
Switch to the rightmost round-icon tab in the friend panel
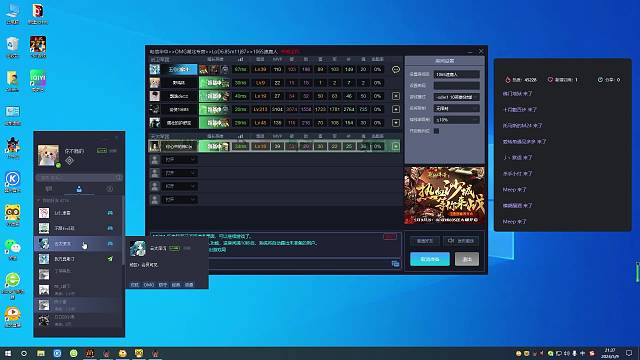pyautogui.click(x=110, y=189)
